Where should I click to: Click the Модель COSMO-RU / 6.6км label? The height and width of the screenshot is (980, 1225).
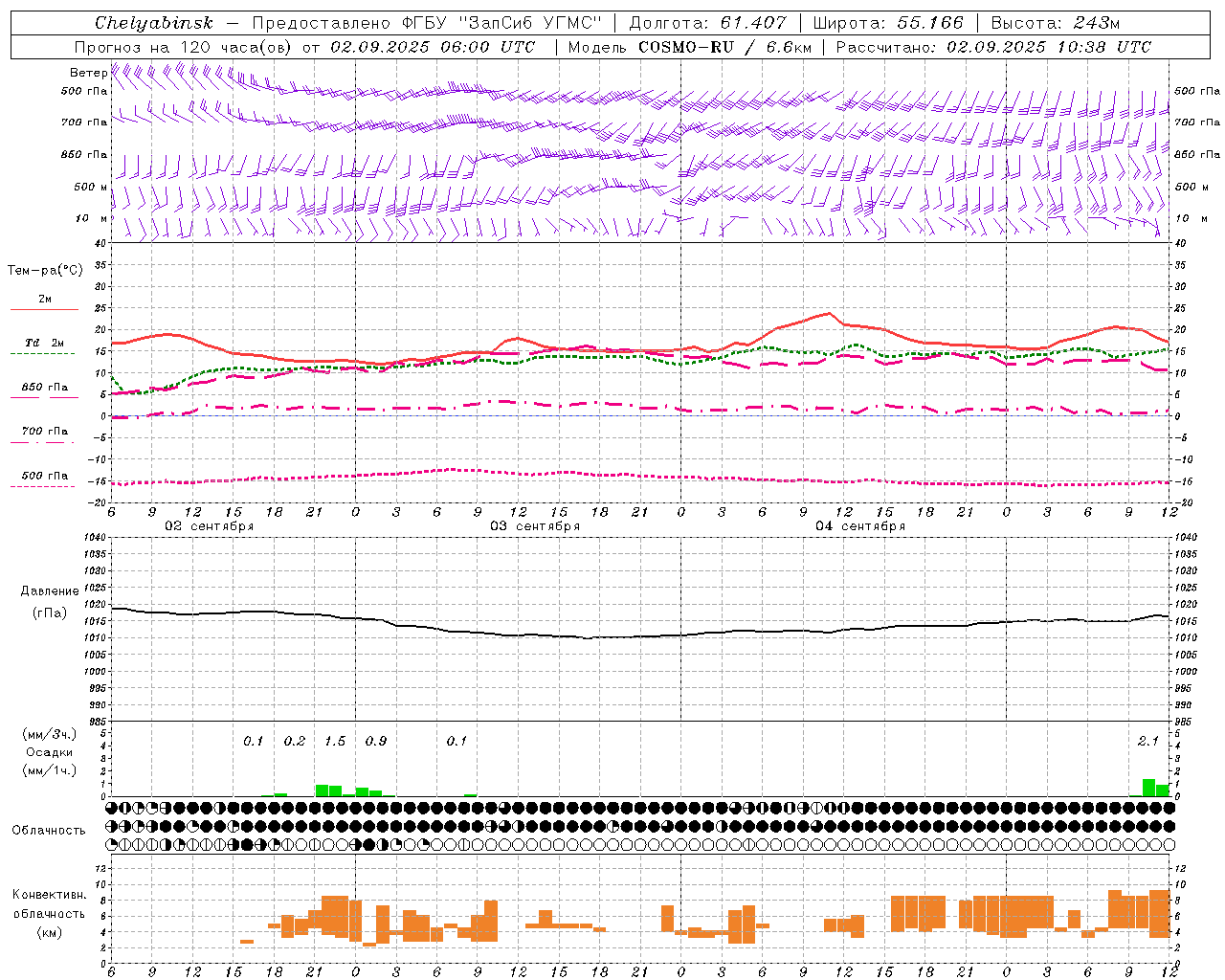(689, 47)
